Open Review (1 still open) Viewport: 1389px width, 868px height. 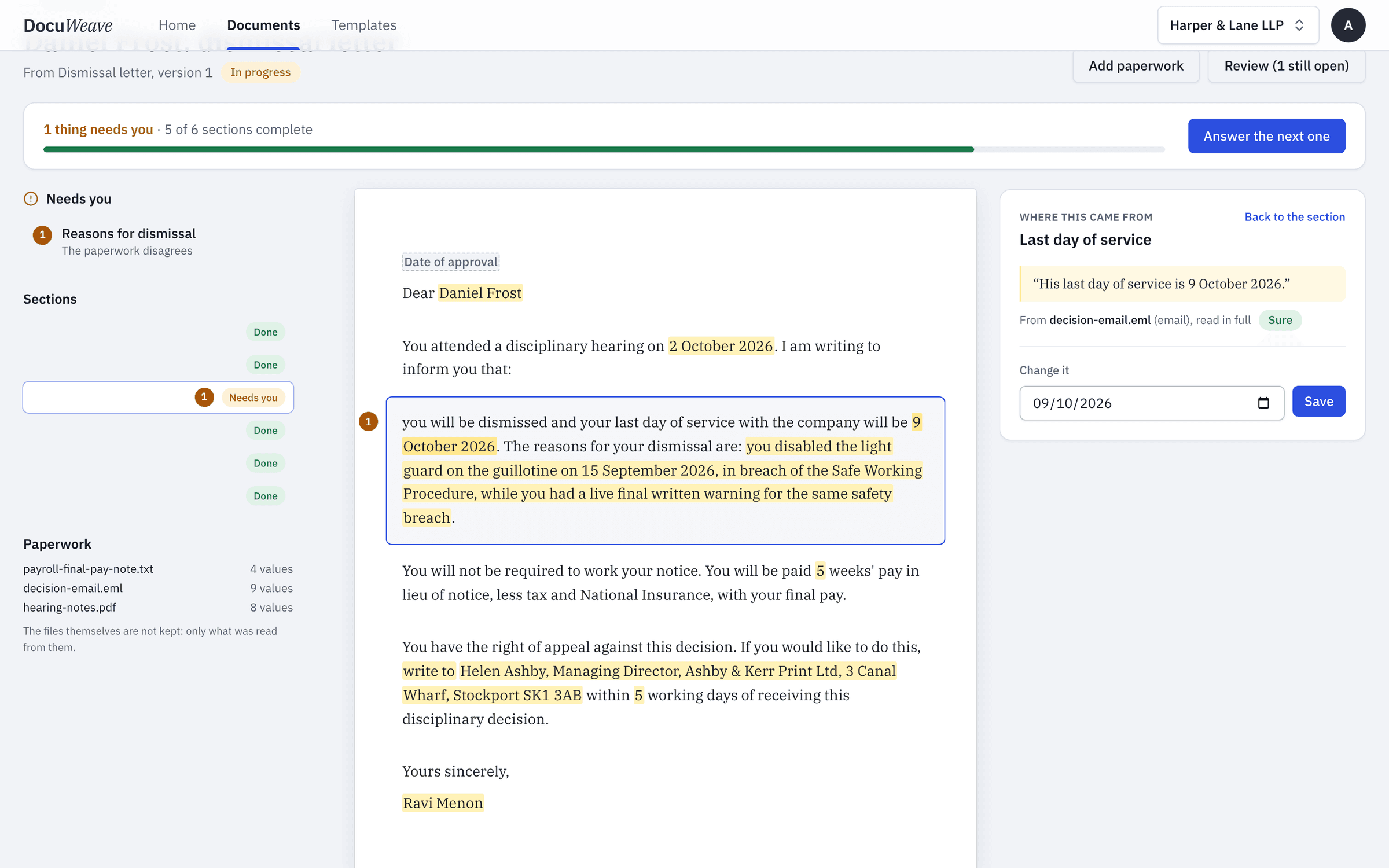click(1286, 65)
